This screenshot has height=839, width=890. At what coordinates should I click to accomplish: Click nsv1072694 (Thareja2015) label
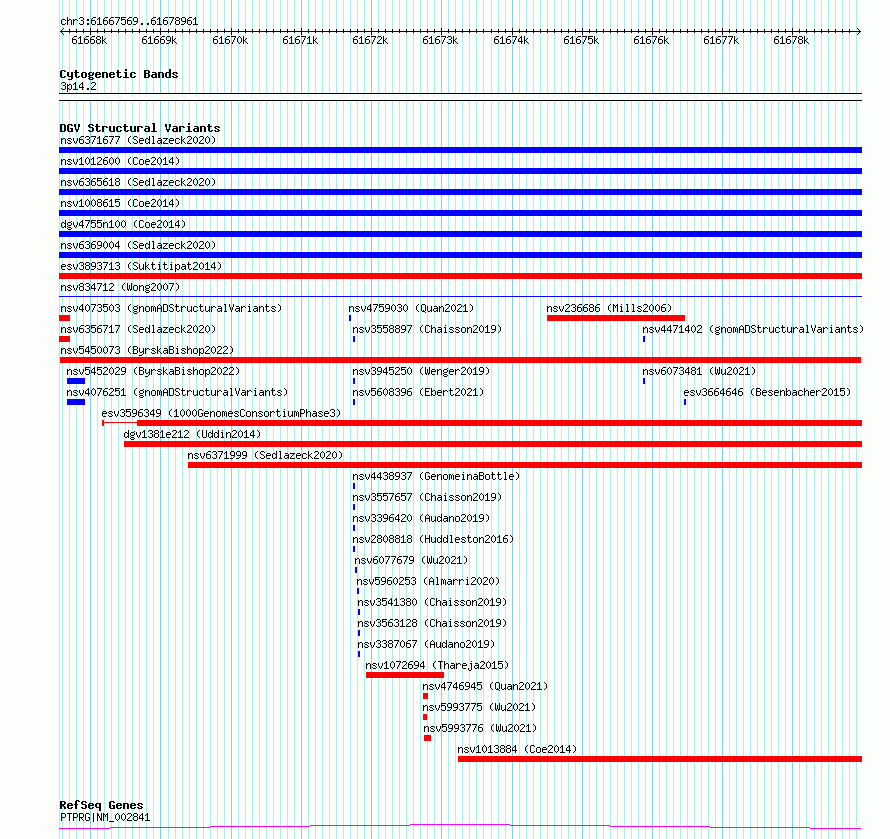pos(437,665)
